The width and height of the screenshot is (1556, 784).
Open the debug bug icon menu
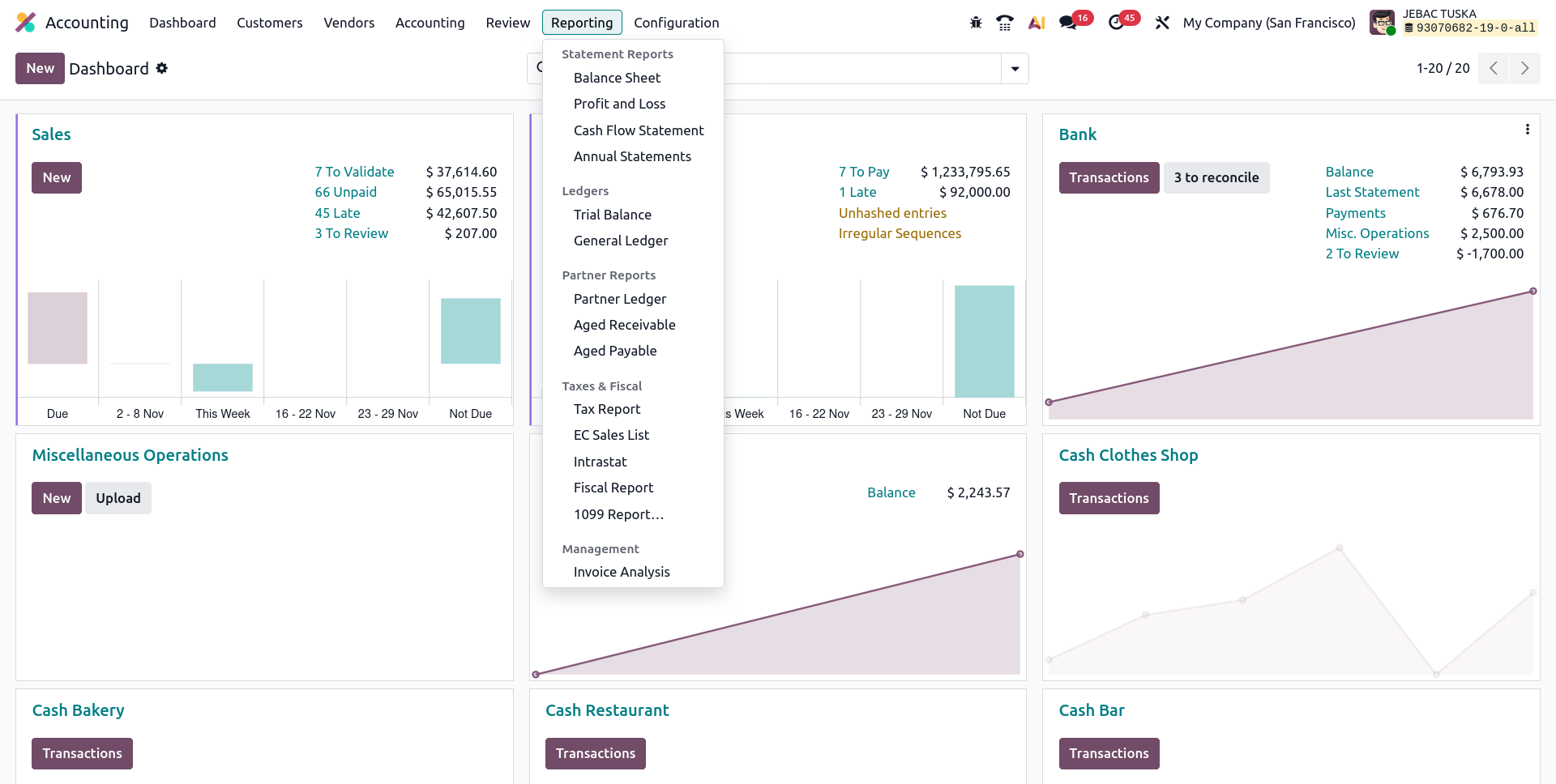pyautogui.click(x=976, y=23)
